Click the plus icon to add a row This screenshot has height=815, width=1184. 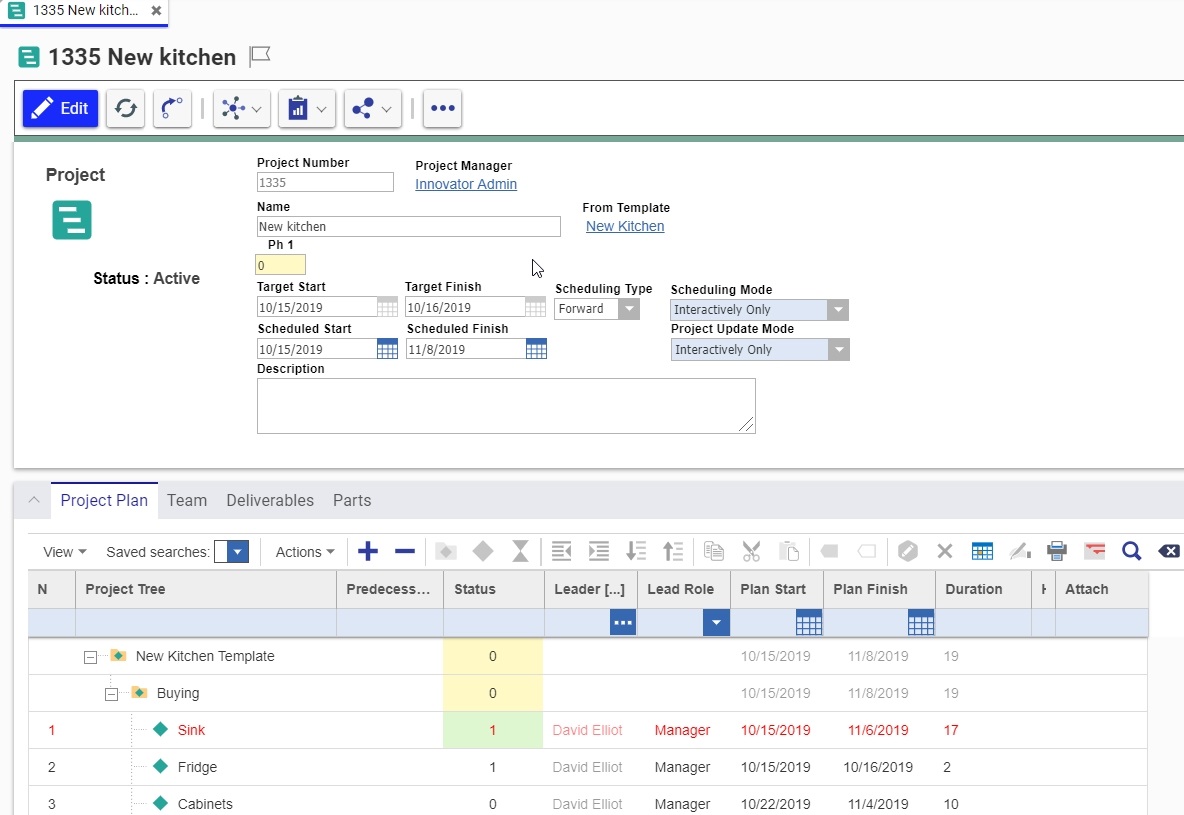[368, 551]
